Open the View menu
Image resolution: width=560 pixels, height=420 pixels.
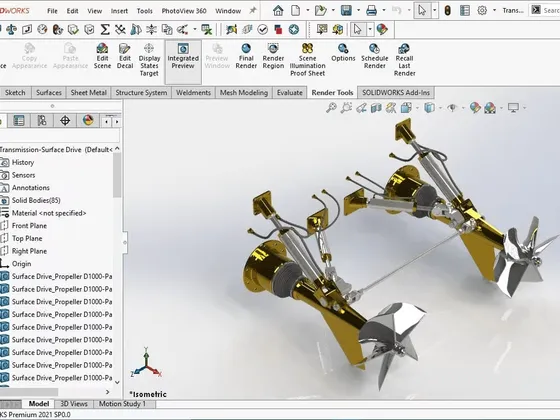95,11
